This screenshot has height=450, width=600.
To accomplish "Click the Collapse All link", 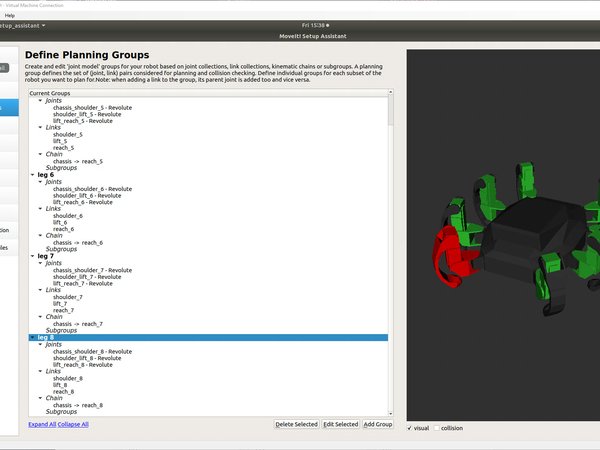I will [x=72, y=424].
